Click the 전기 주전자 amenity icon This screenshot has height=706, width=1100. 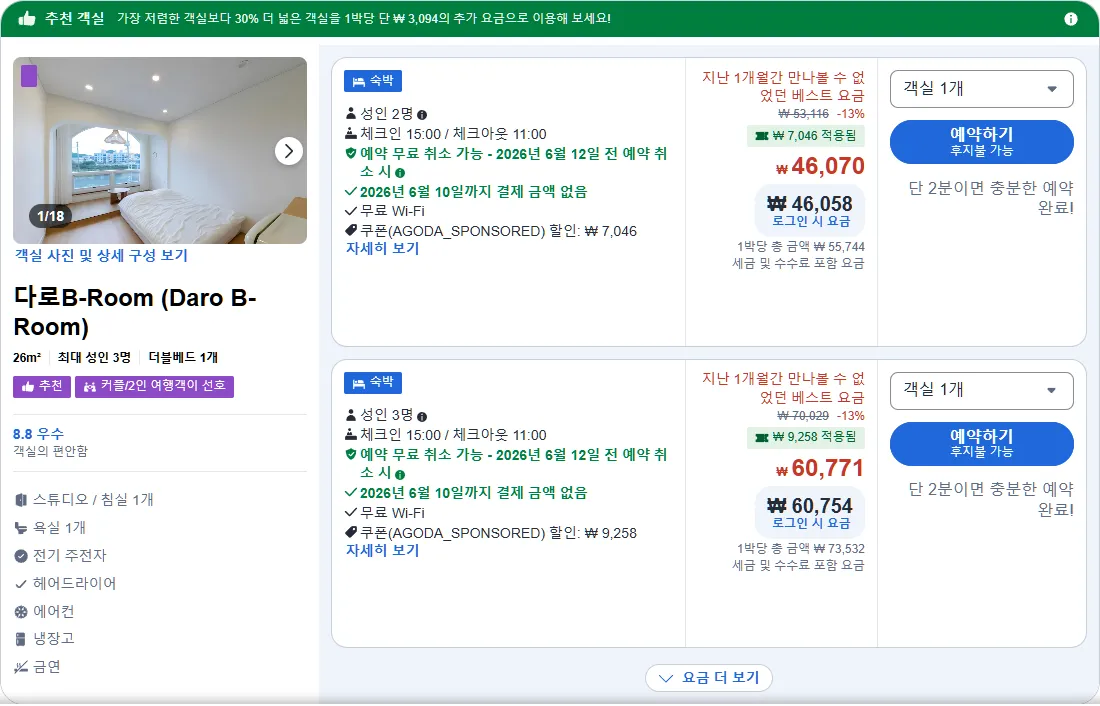tap(21, 556)
